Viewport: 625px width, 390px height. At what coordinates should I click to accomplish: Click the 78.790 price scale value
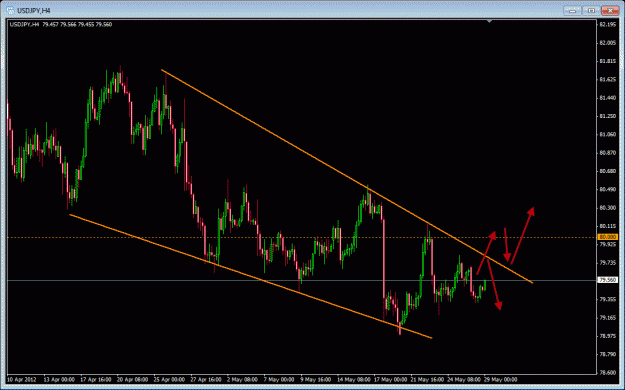(608, 354)
